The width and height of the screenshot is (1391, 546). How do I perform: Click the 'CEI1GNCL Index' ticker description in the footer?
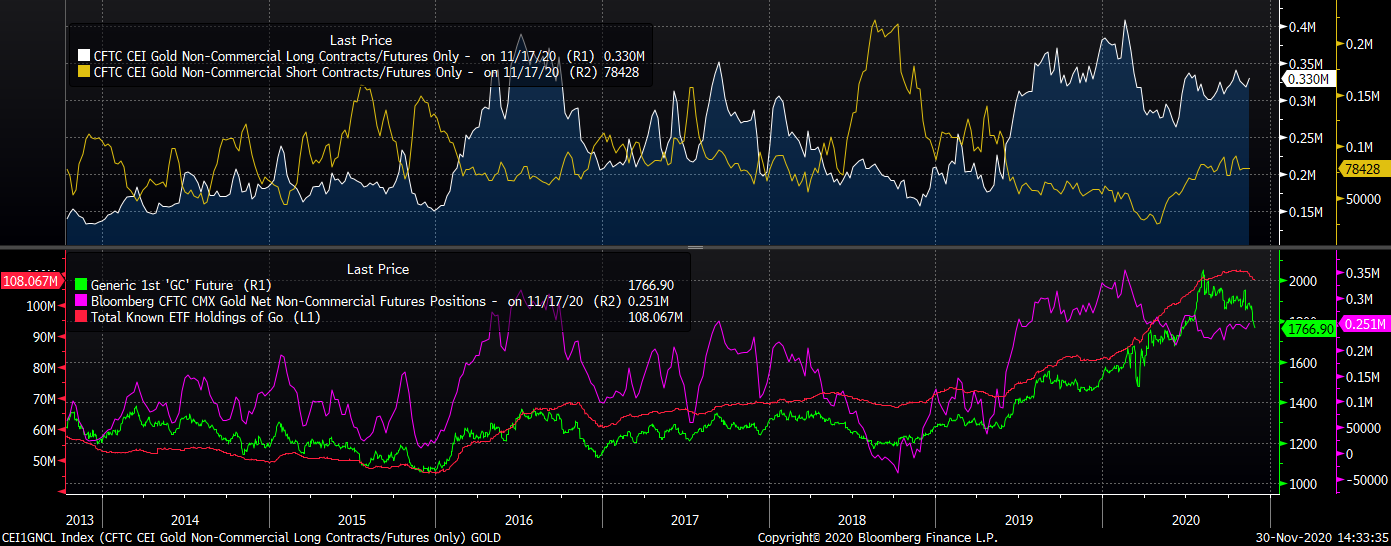[250, 538]
